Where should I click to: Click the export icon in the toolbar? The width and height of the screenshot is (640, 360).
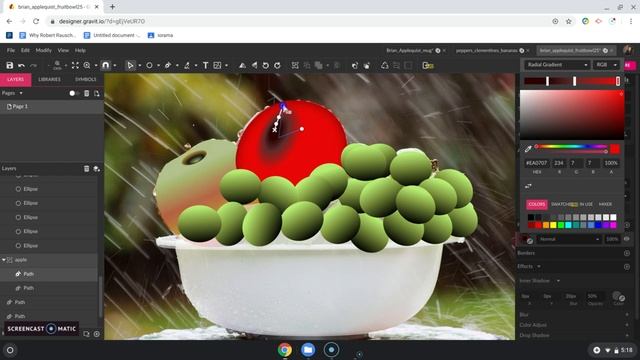(428, 65)
